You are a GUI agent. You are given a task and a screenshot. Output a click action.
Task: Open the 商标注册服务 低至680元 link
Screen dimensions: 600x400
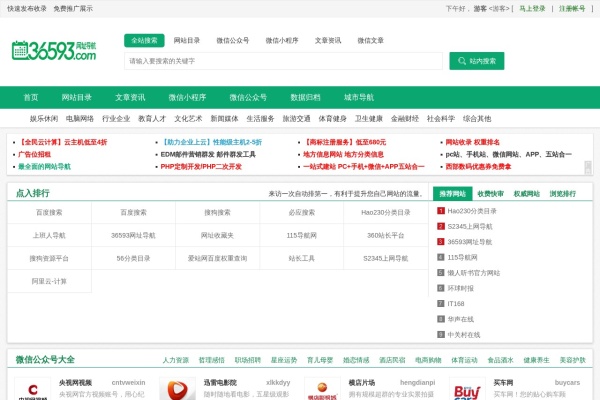click(x=345, y=142)
